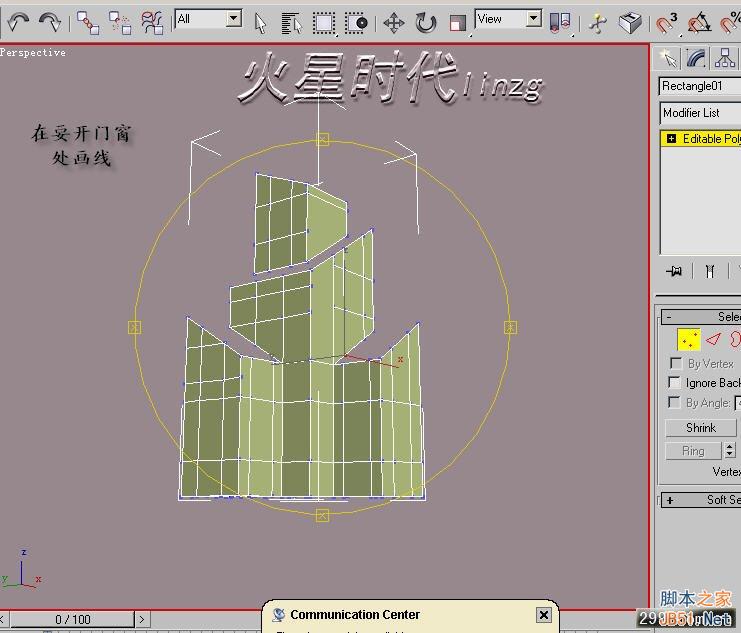Toggle Show End Result icon

point(709,271)
